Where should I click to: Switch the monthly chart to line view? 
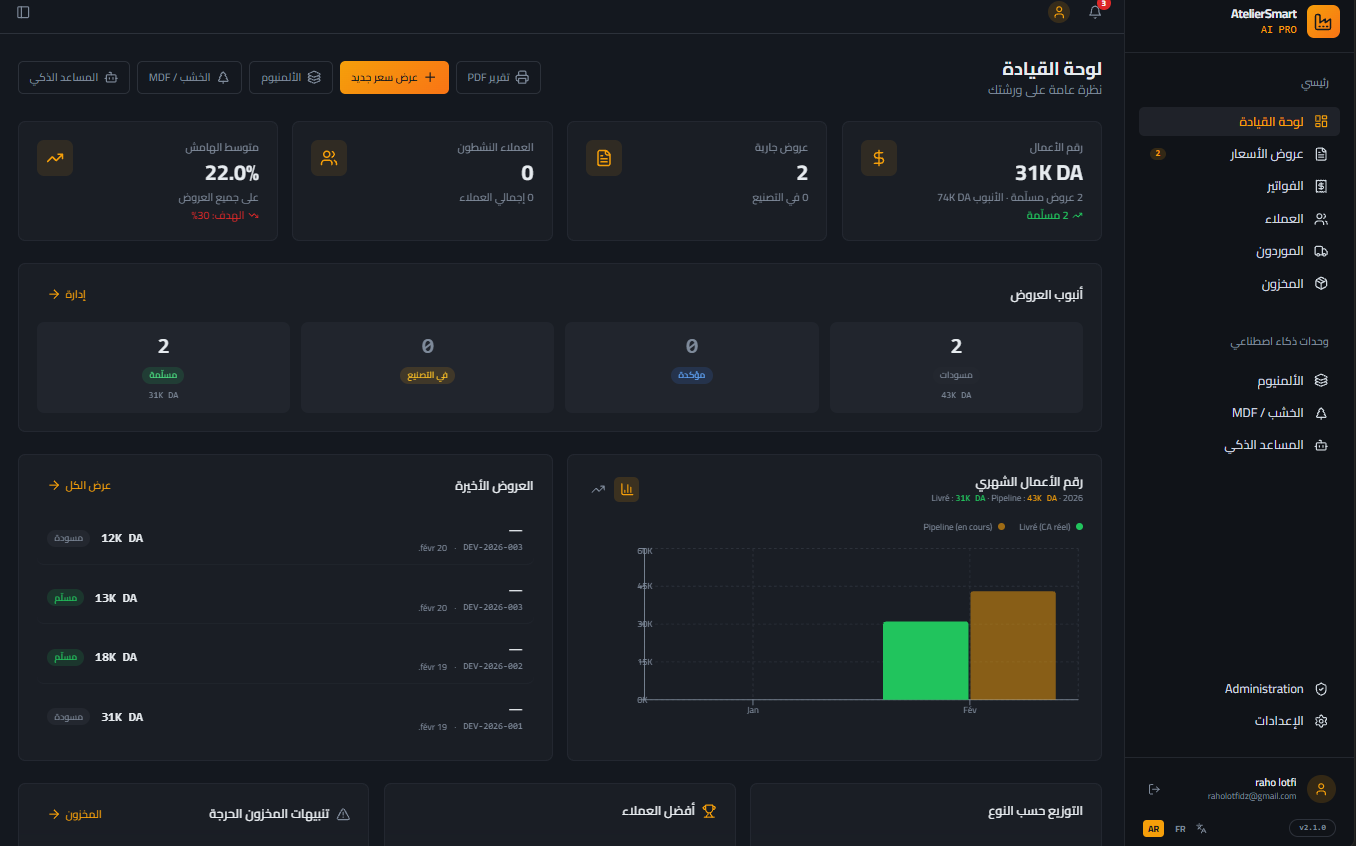[598, 489]
